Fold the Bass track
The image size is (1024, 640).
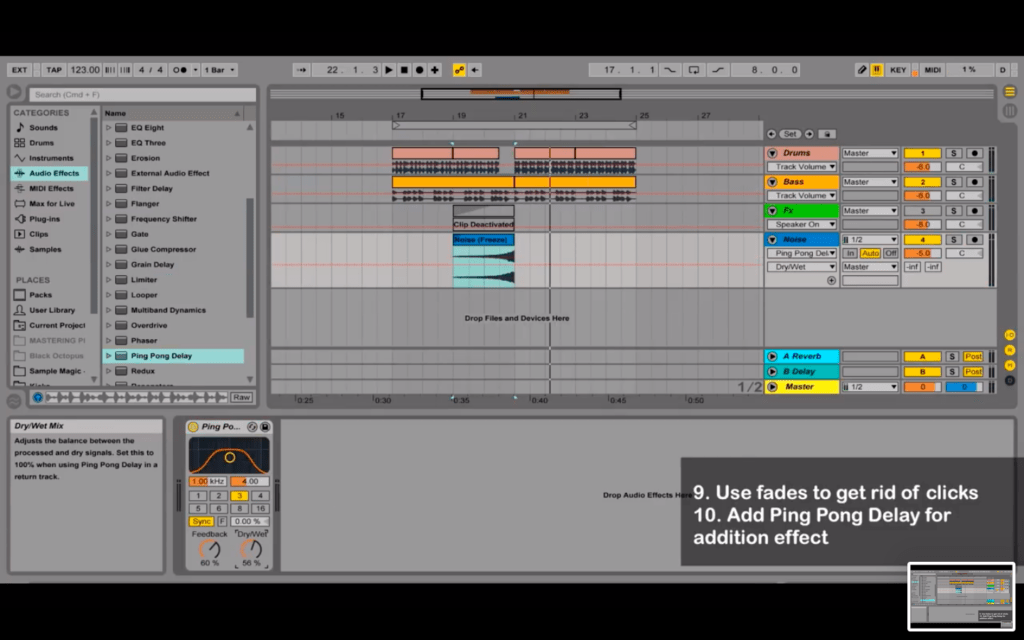[772, 182]
